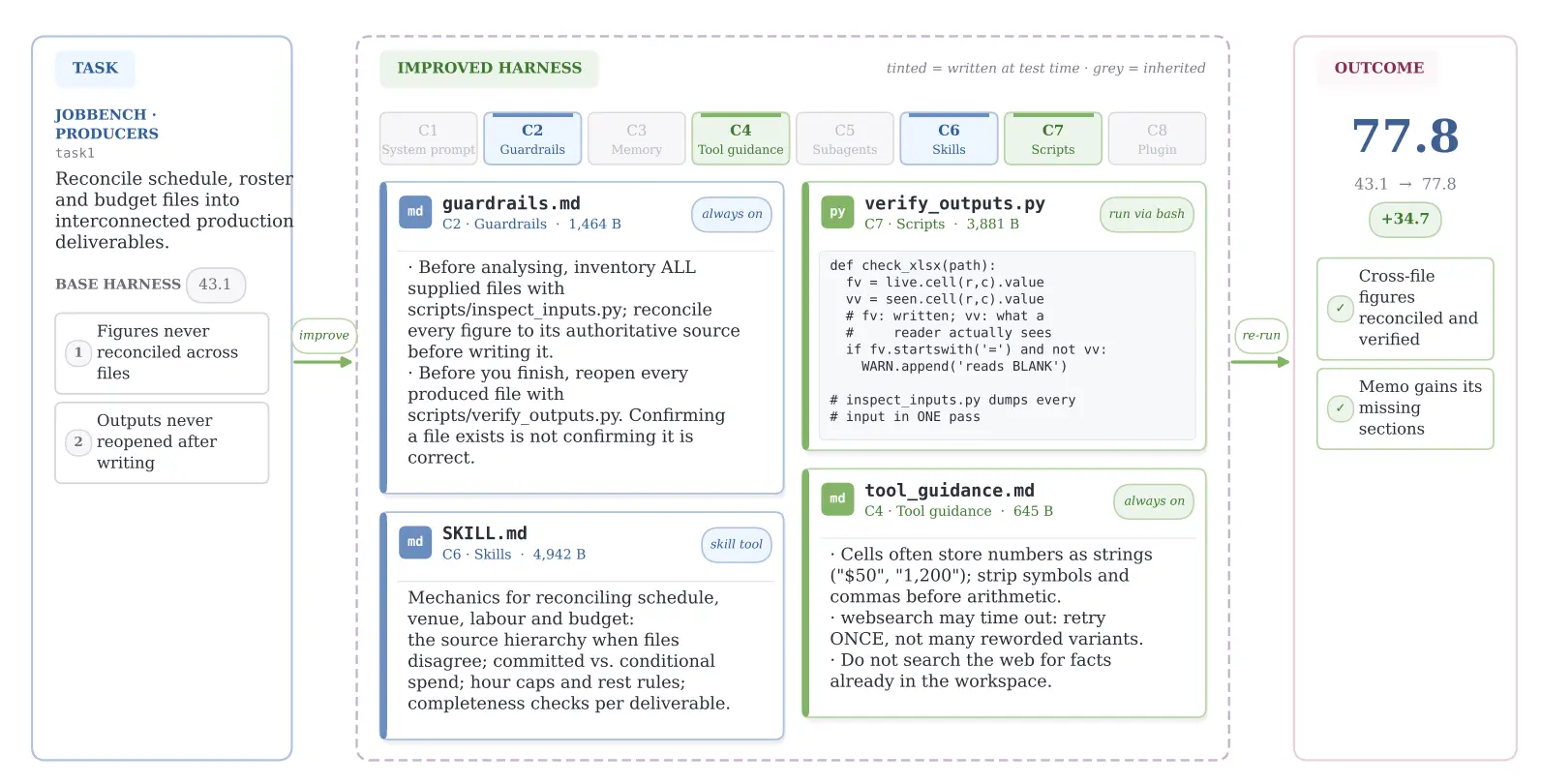Click the 'improve' arrow label
This screenshot has height=784, width=1541.
pyautogui.click(x=323, y=335)
